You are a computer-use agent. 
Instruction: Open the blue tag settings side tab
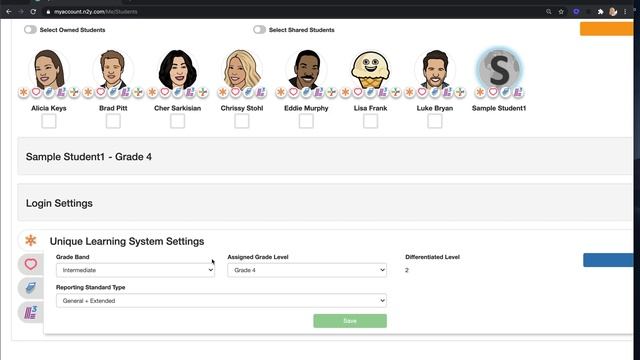click(31, 288)
